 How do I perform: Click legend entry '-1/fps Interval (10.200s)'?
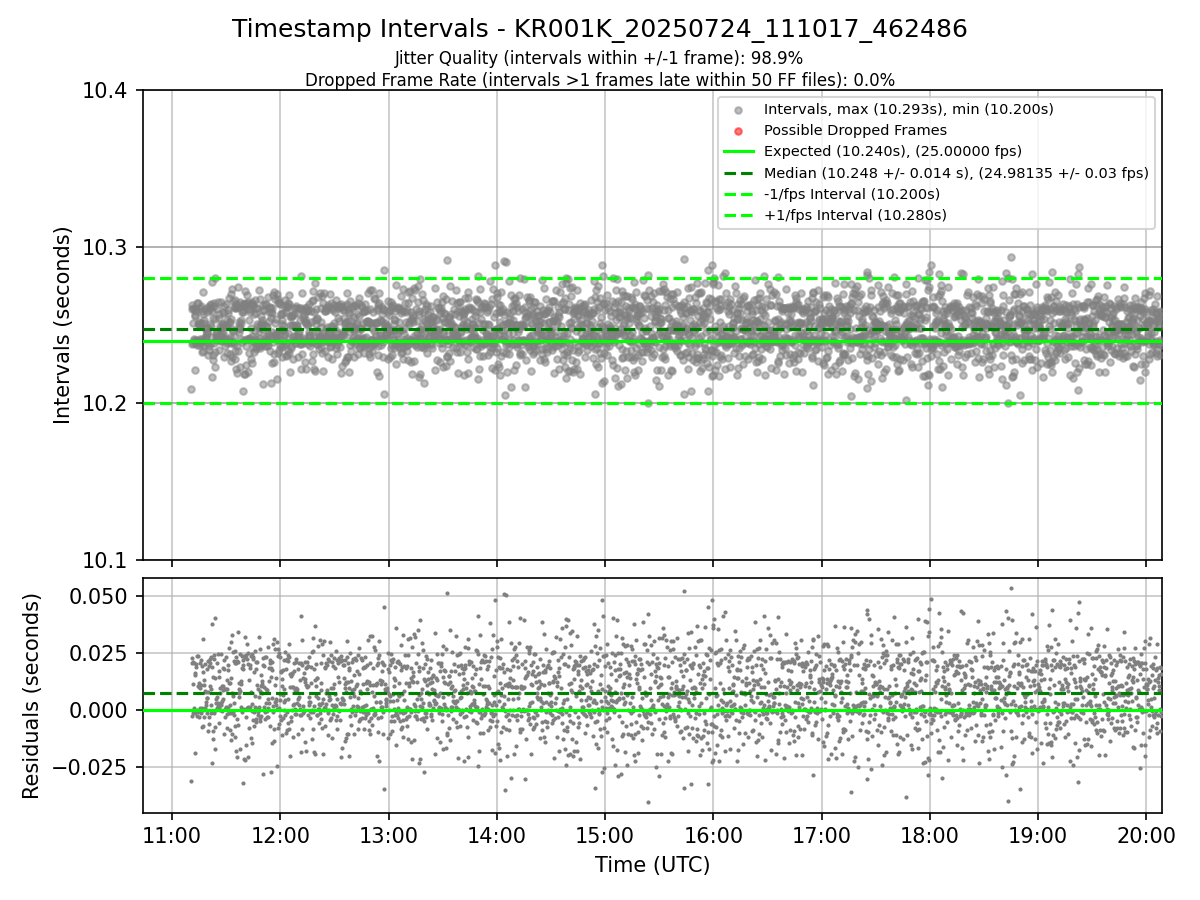pos(852,194)
